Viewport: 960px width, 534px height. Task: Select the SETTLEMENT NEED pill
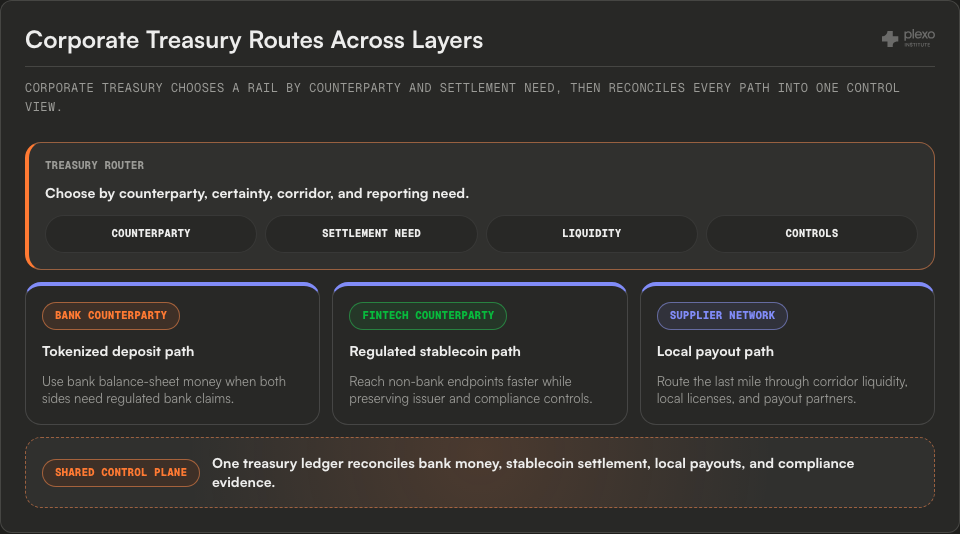[x=371, y=233]
